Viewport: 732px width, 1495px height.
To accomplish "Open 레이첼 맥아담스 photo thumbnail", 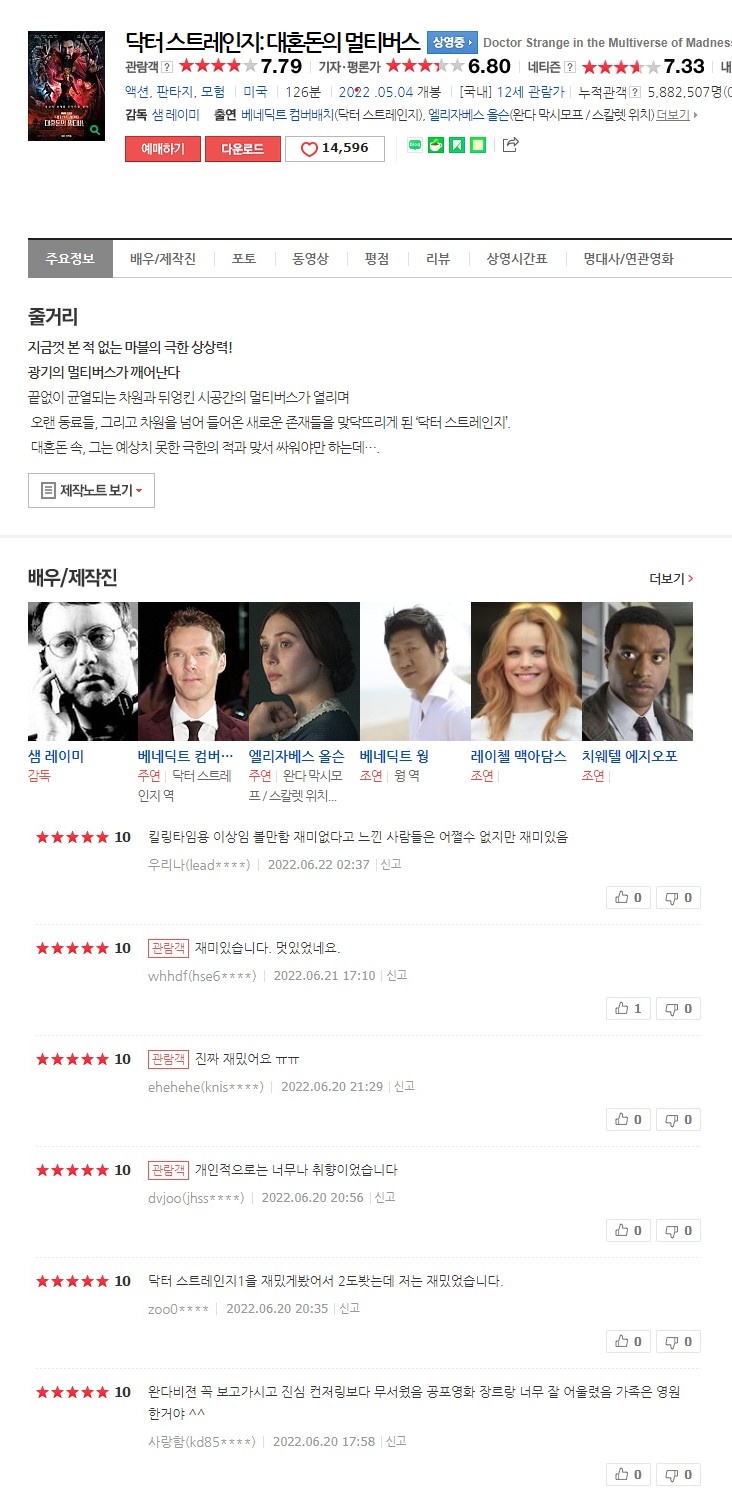I will click(526, 671).
